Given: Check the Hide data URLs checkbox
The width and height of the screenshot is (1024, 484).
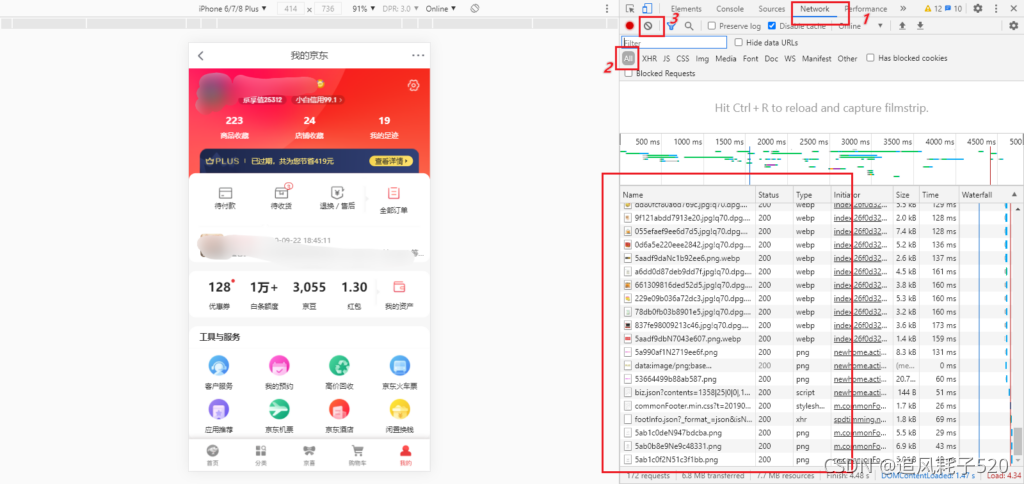Looking at the screenshot, I should tap(739, 42).
